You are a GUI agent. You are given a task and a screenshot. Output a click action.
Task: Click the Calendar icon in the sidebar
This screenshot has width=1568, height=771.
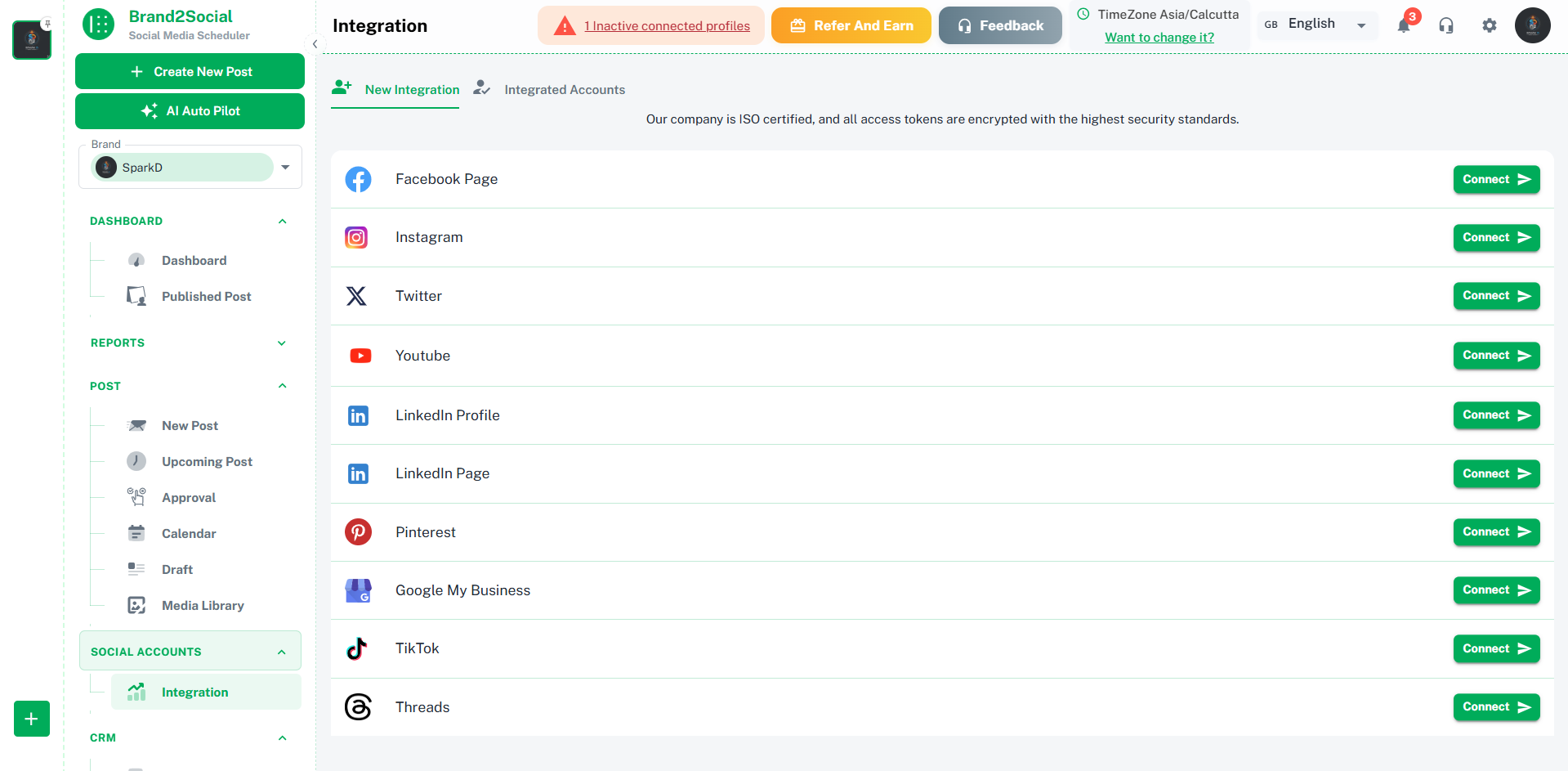pyautogui.click(x=136, y=533)
